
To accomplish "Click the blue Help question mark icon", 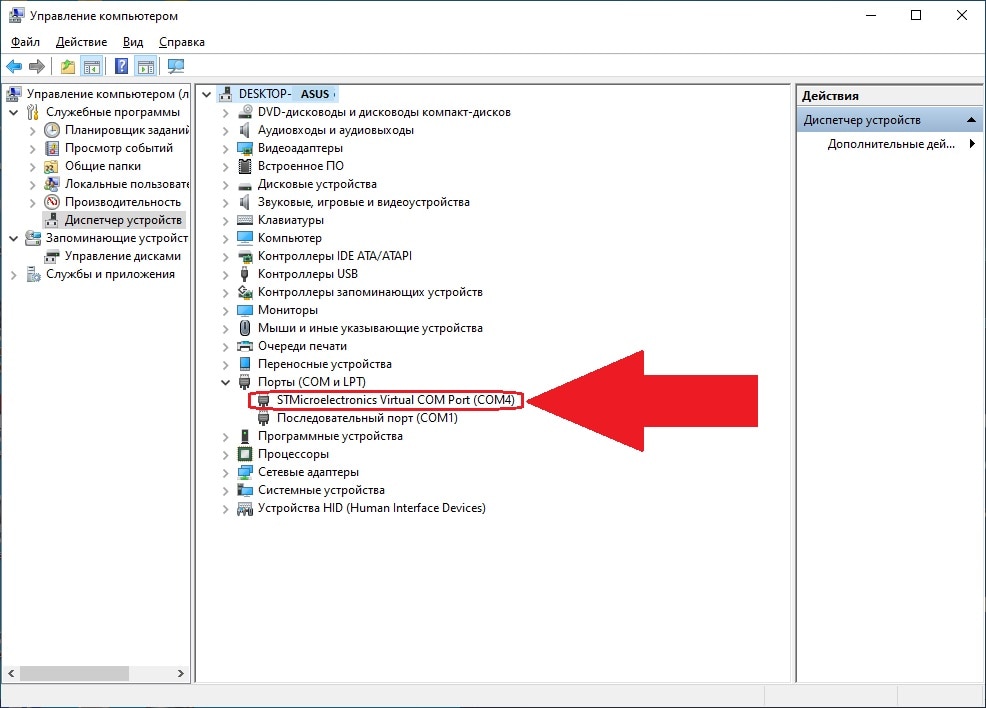I will [121, 67].
